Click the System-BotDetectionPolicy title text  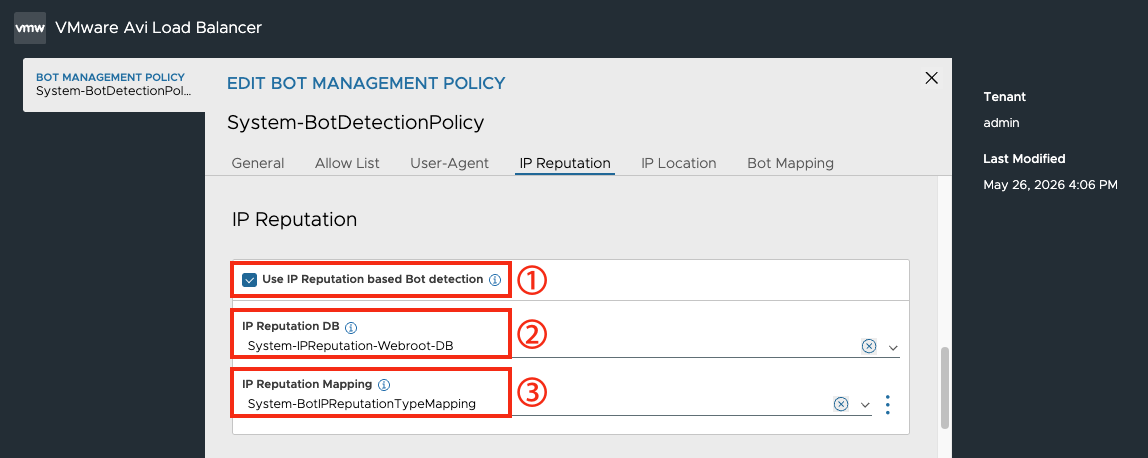[x=356, y=122]
